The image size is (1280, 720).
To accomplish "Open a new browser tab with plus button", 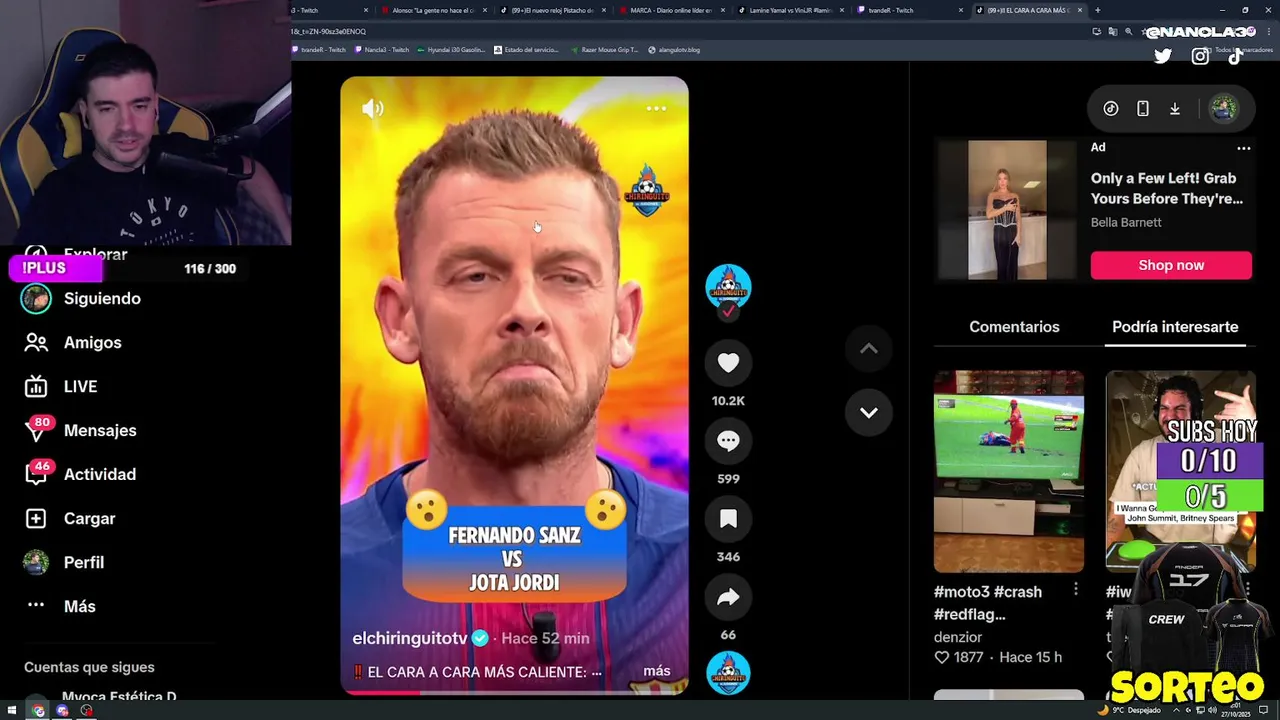I will click(x=1097, y=10).
